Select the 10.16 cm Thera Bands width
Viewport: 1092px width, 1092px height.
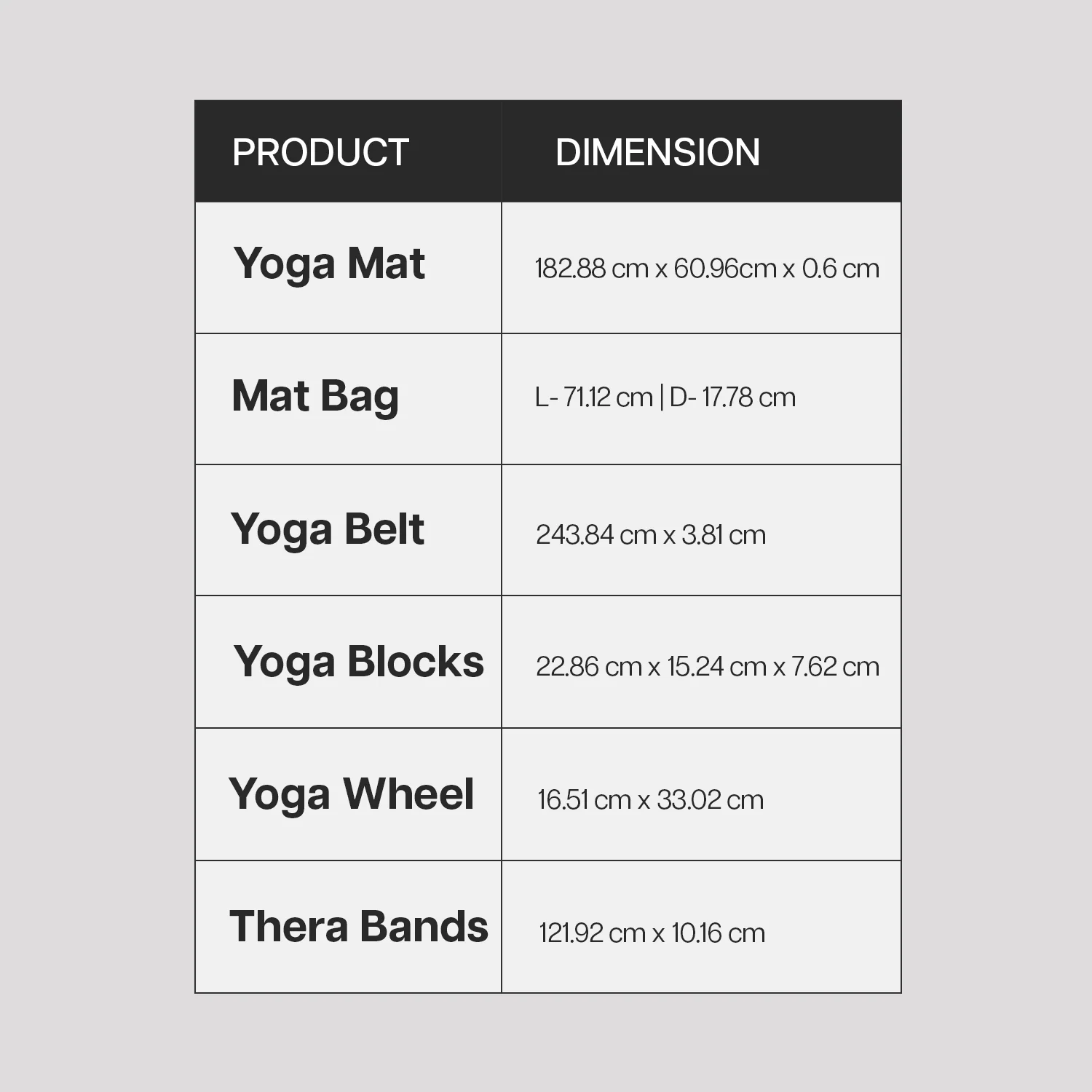tap(718, 933)
